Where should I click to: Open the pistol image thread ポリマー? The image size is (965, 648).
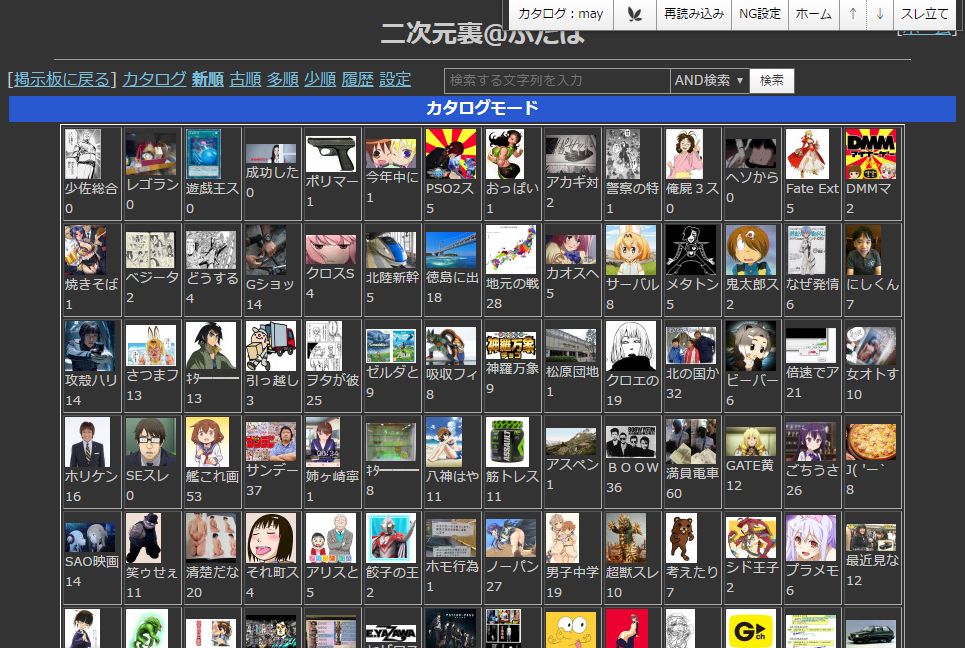coord(331,154)
